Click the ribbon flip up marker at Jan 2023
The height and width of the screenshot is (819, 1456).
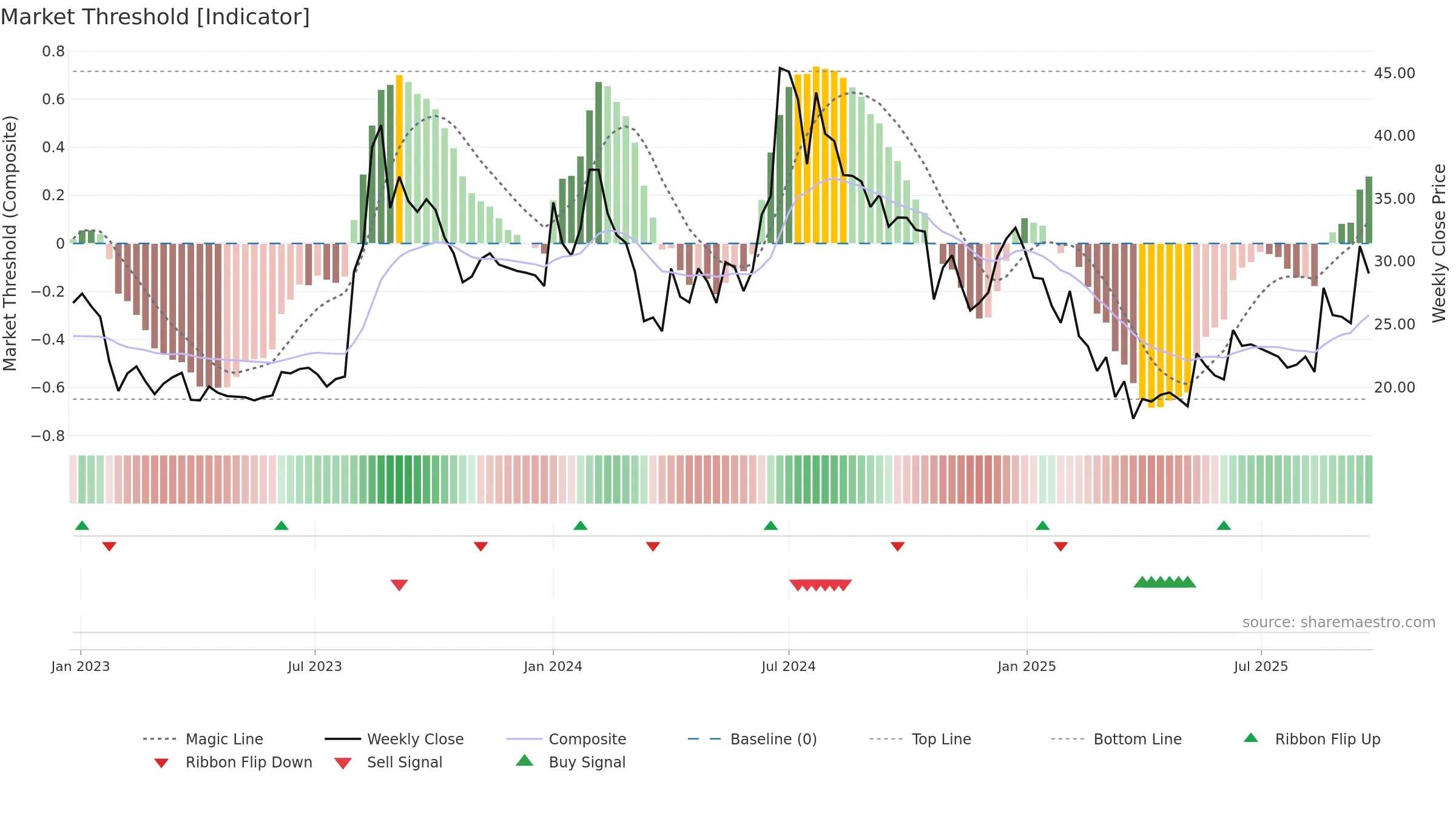tap(82, 525)
